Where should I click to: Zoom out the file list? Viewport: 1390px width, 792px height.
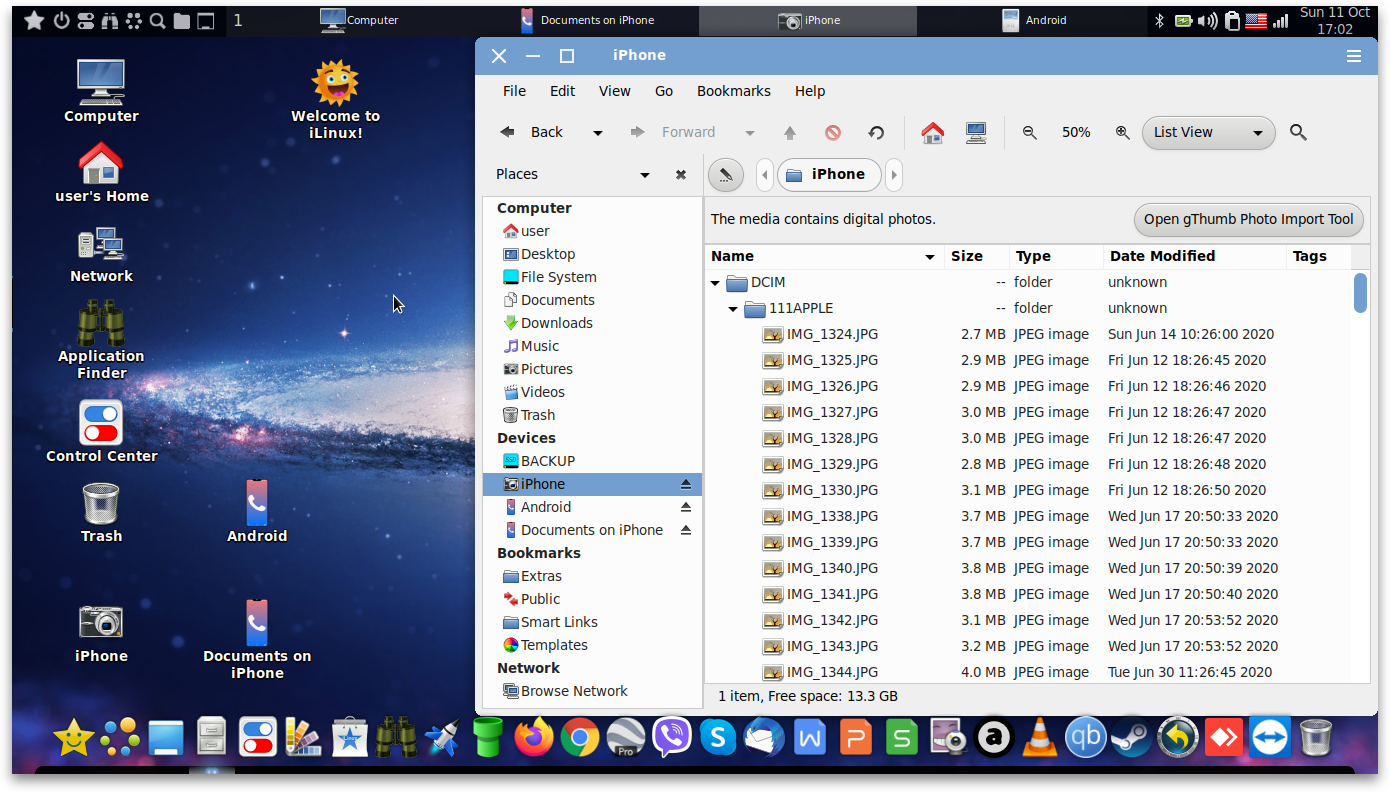(x=1029, y=132)
